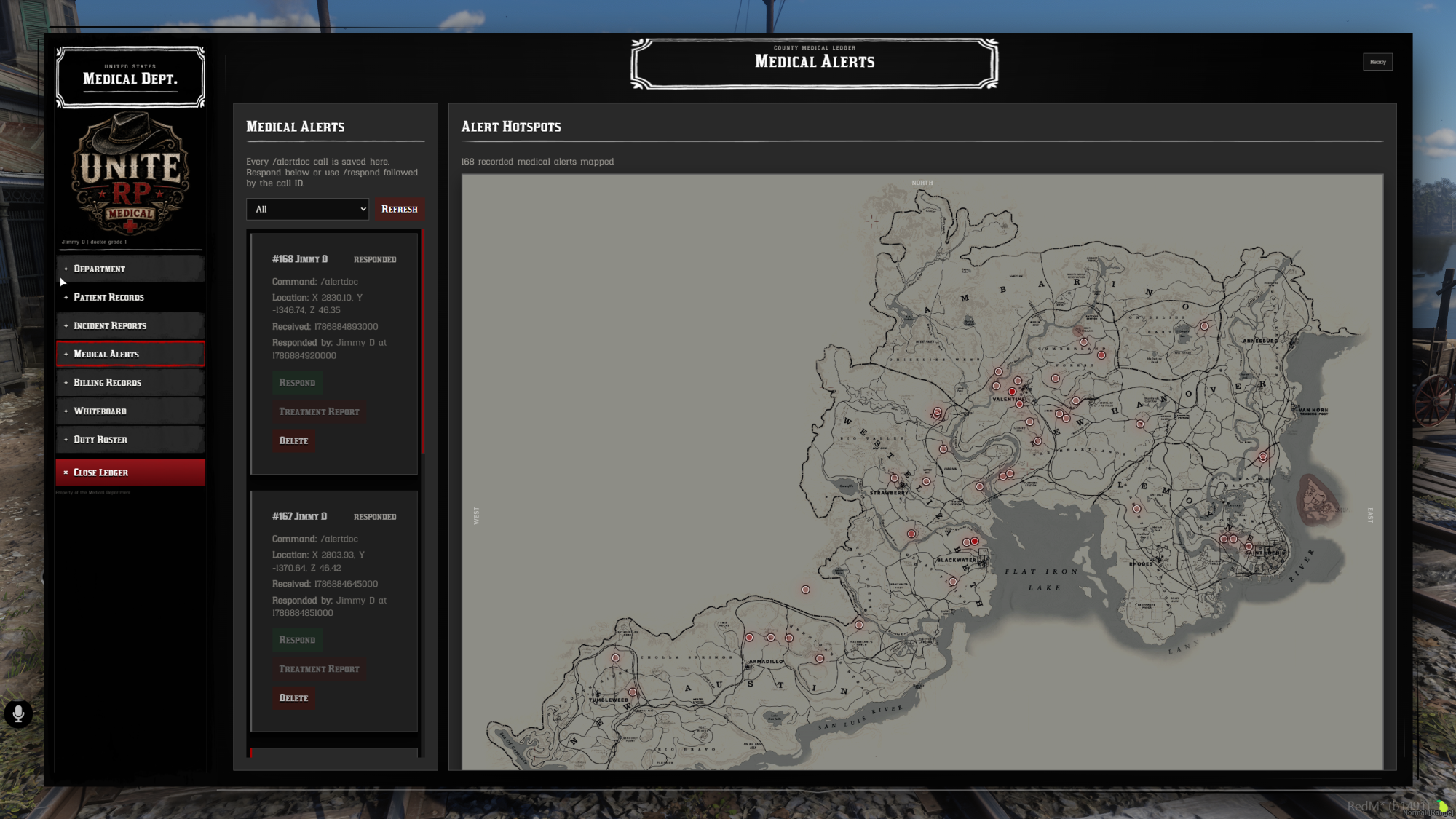
Task: Click the NORTH compass label on the map
Action: 922,183
